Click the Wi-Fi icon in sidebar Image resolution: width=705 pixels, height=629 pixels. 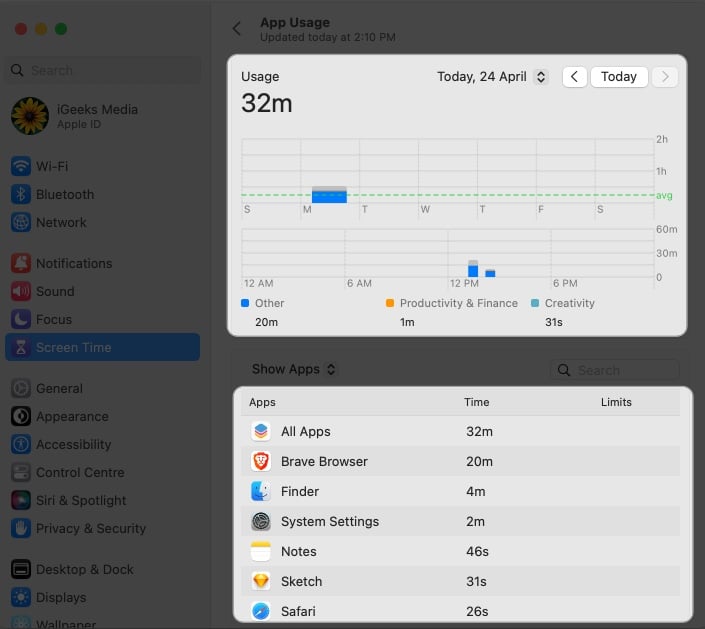[21, 166]
